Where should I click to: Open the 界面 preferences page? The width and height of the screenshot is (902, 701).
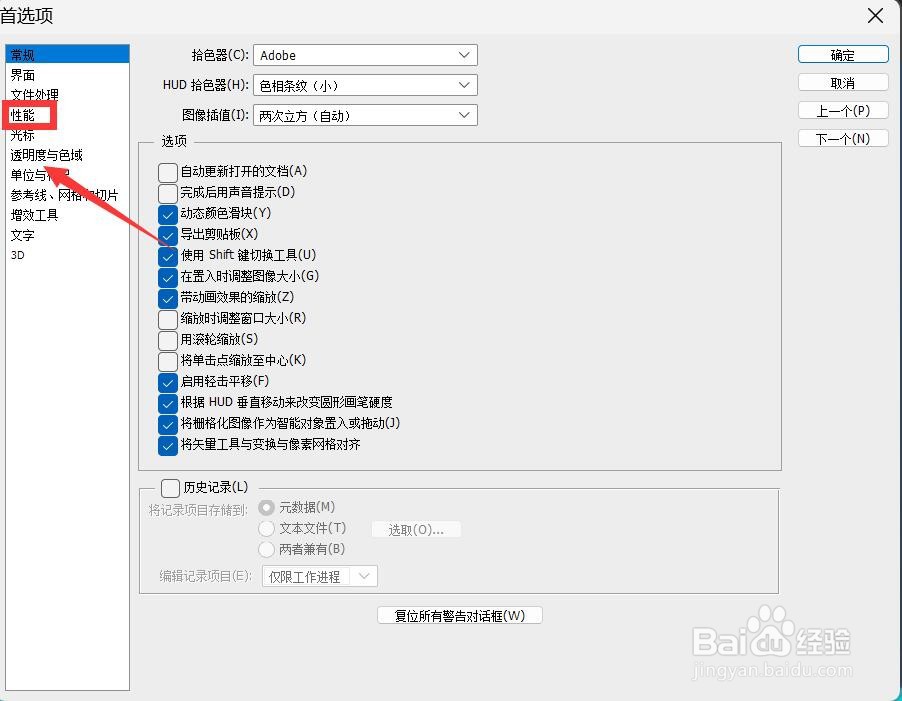tap(26, 73)
